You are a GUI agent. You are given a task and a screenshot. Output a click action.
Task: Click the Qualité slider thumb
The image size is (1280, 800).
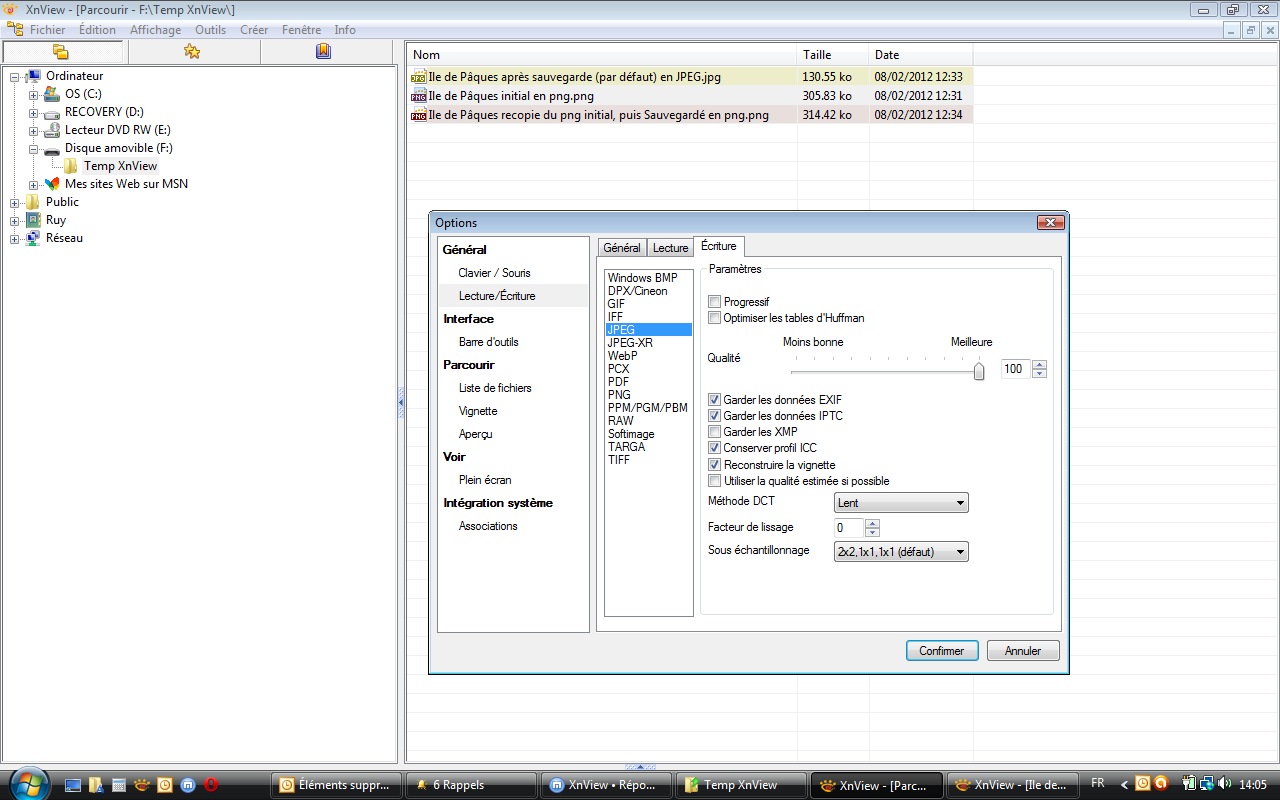979,371
